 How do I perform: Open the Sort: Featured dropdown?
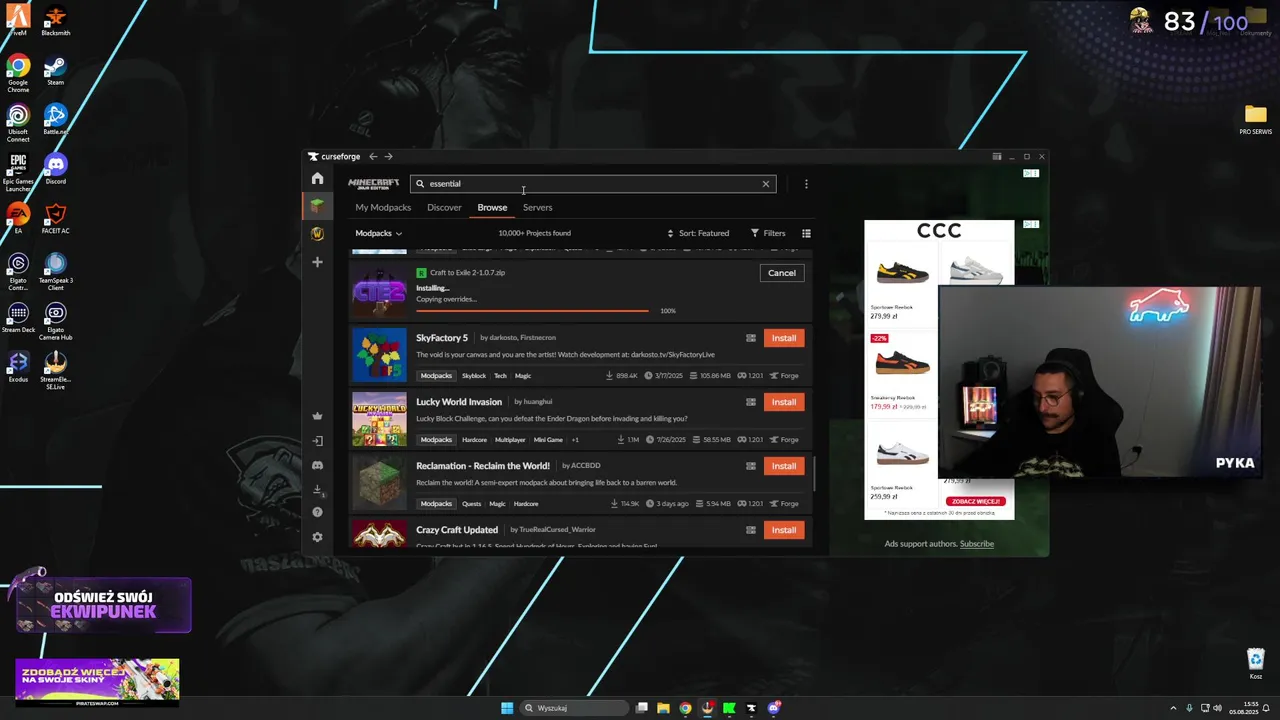tap(698, 233)
